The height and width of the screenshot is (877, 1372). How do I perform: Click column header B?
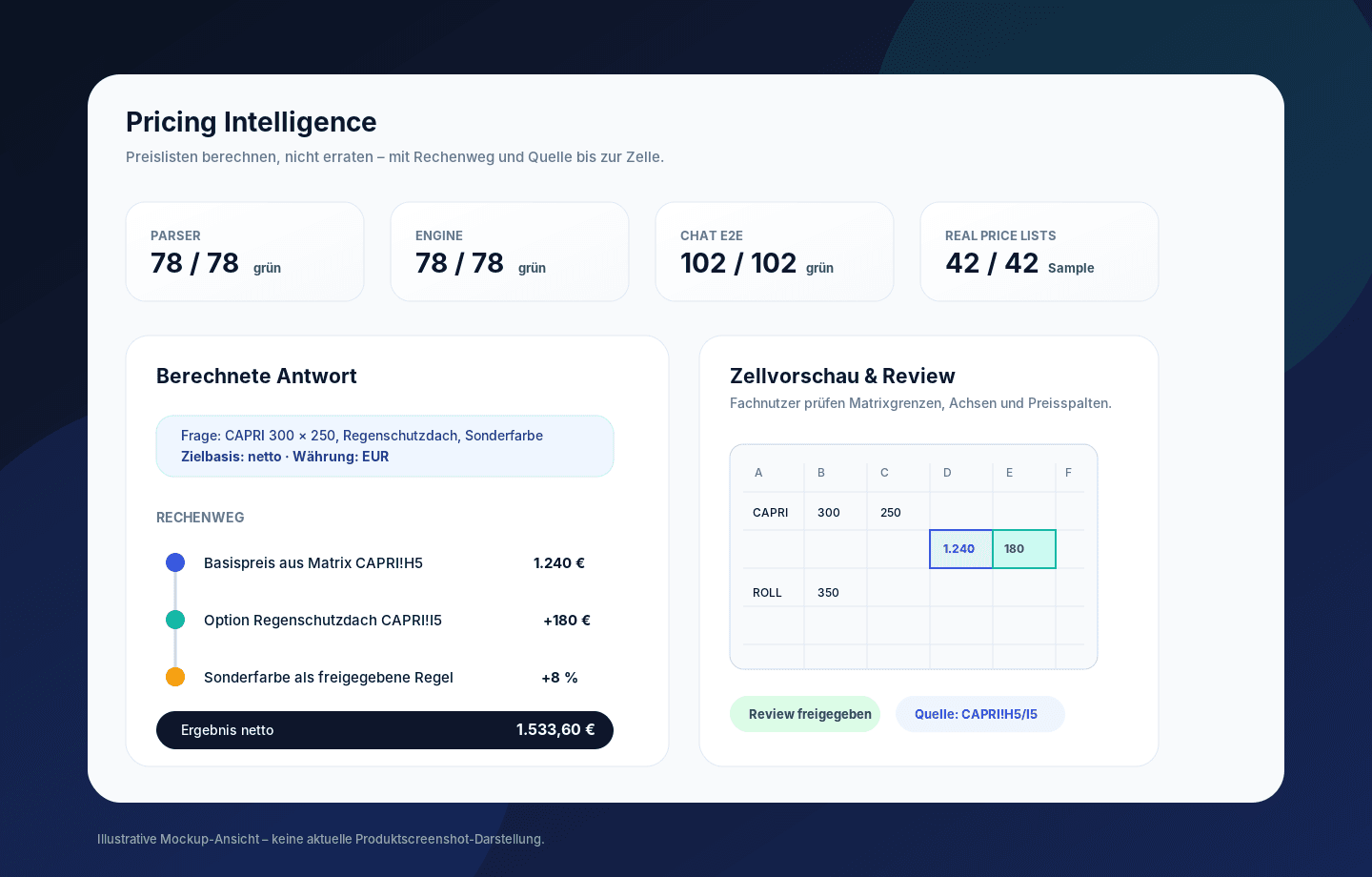coord(821,473)
